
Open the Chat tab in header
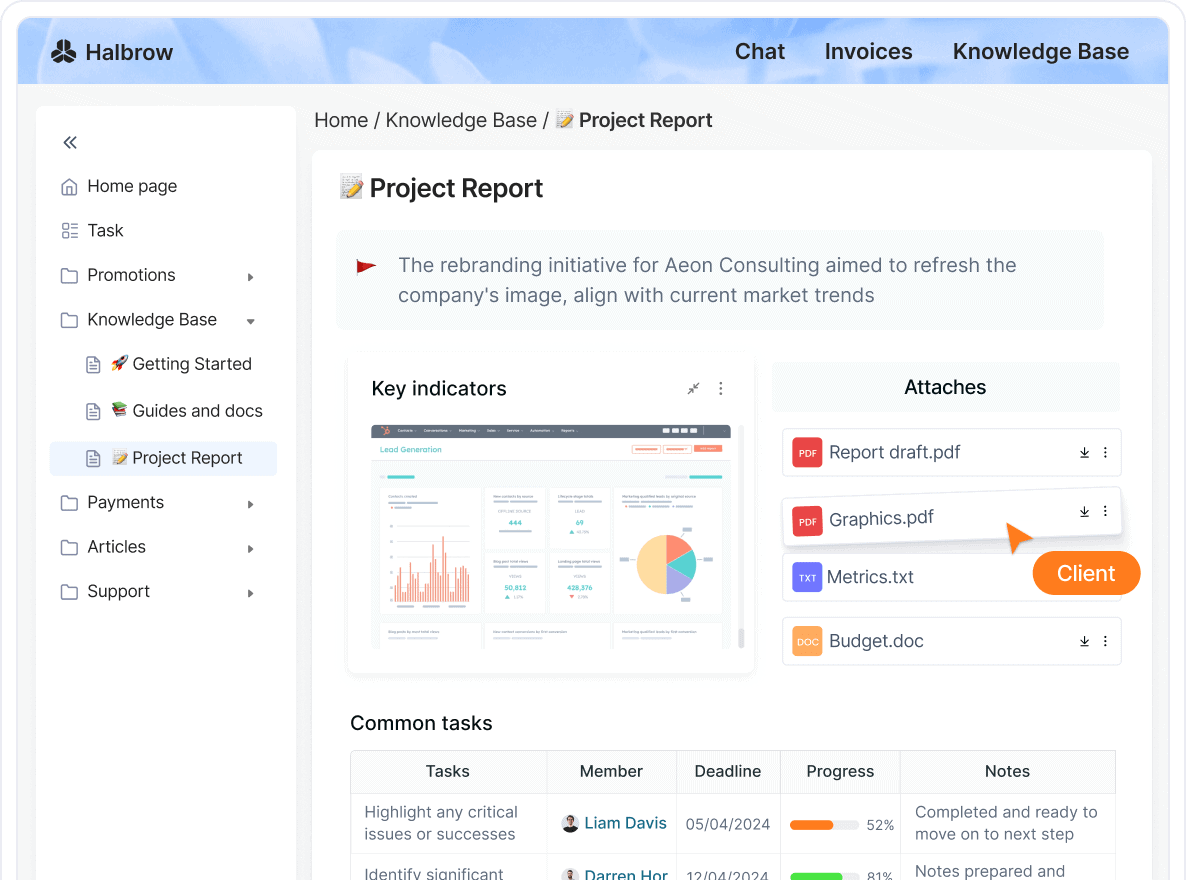(x=759, y=52)
